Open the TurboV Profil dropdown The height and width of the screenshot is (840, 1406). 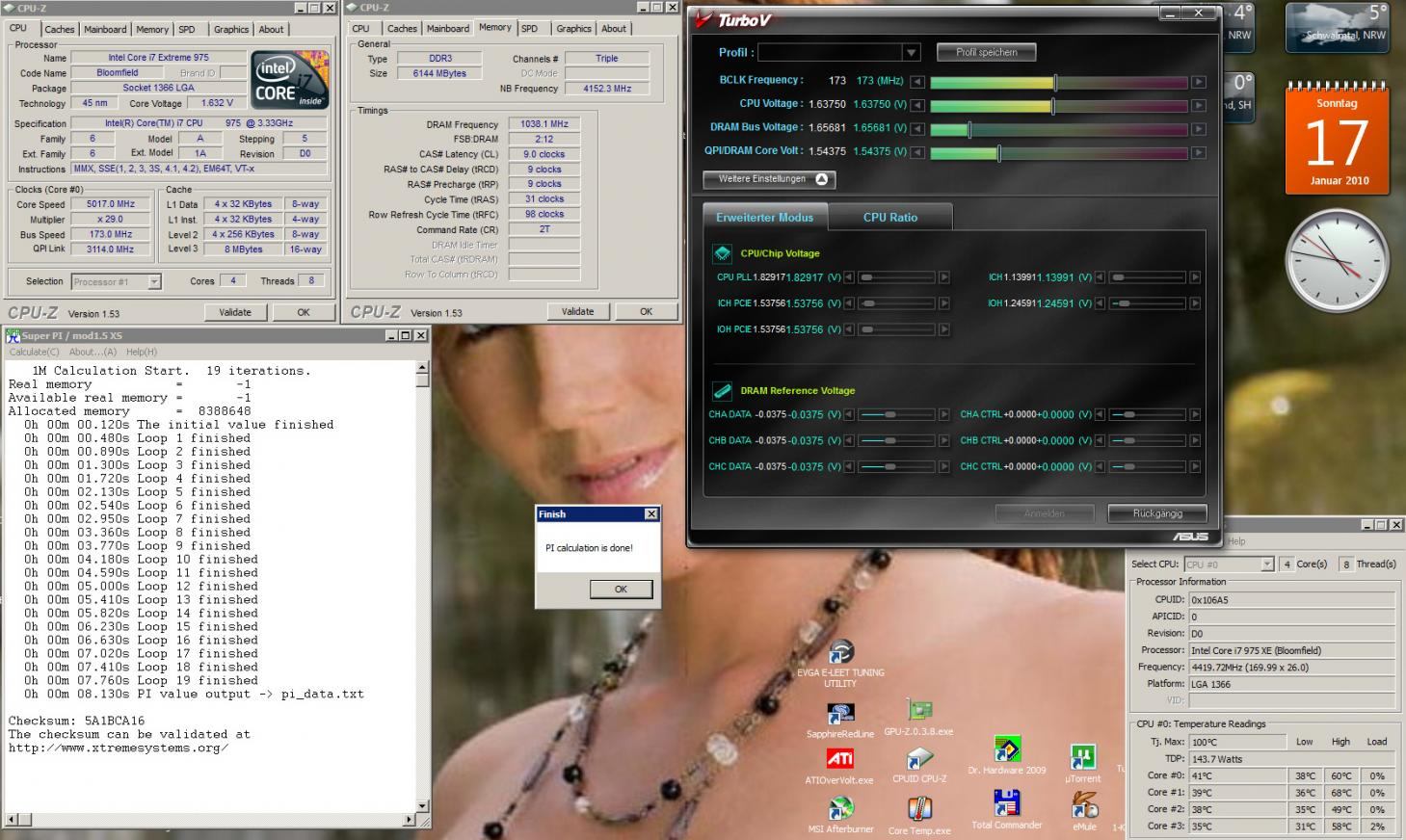(911, 52)
